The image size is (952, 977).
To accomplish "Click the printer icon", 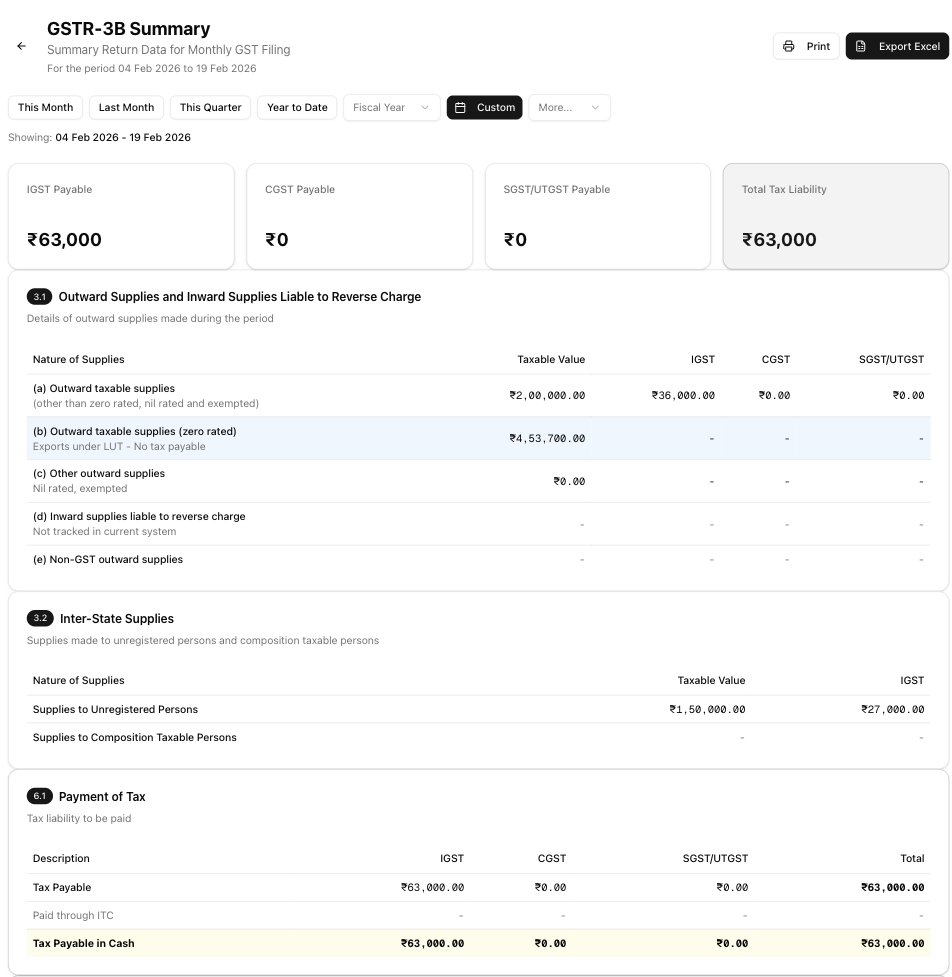I will (x=789, y=47).
